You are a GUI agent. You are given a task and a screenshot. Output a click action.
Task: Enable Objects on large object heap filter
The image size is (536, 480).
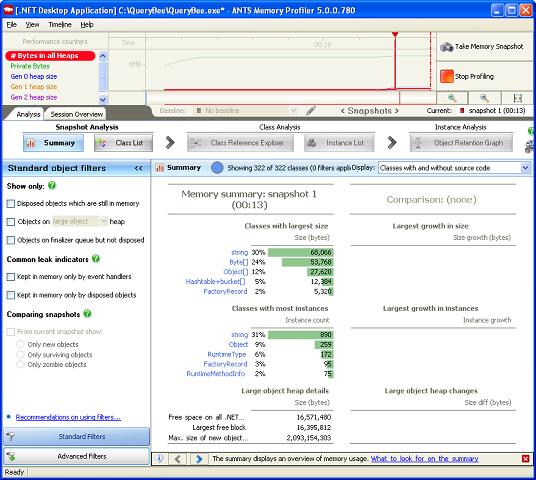click(x=11, y=222)
